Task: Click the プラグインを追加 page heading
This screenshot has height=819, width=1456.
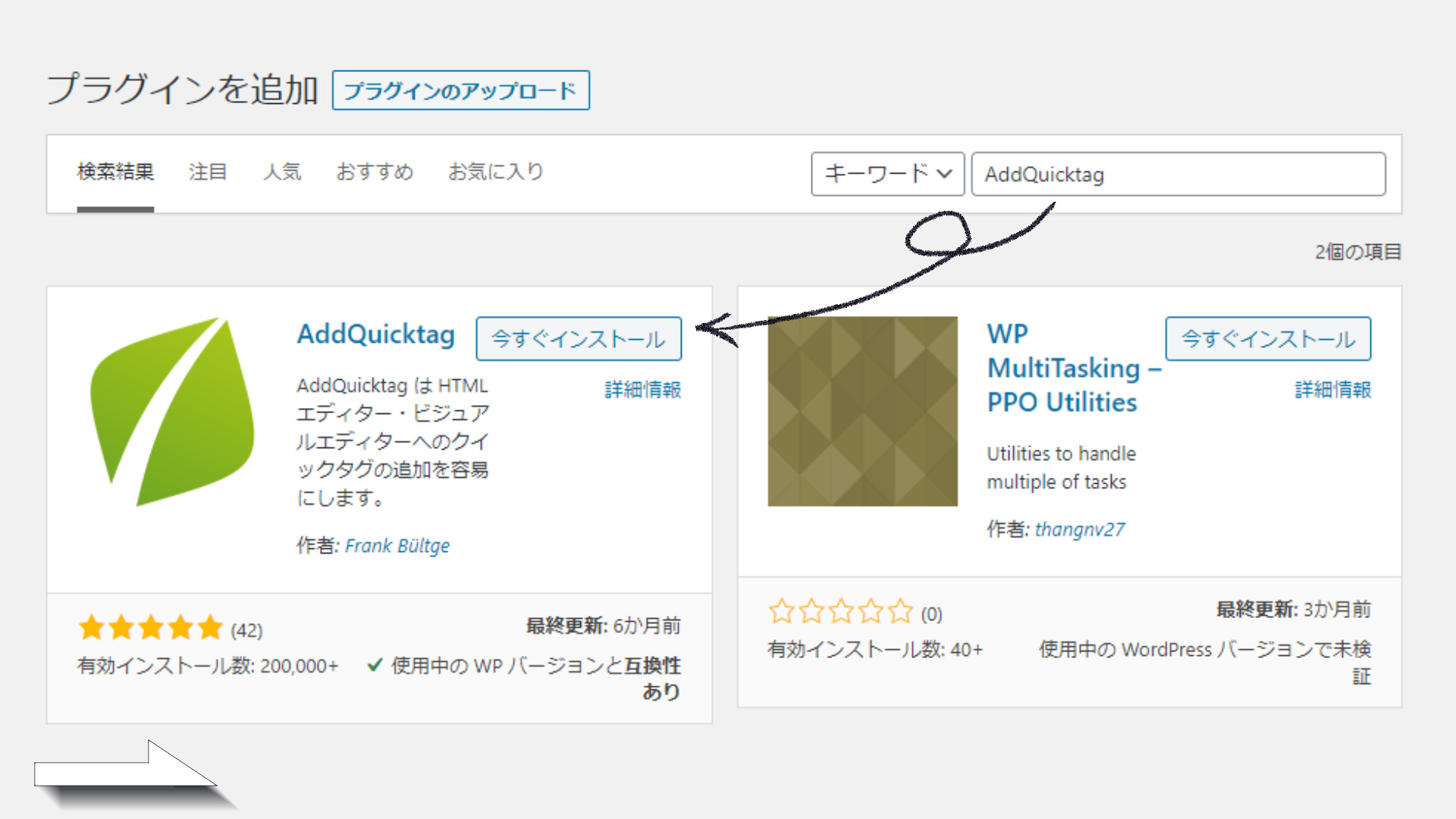Action: [x=182, y=89]
